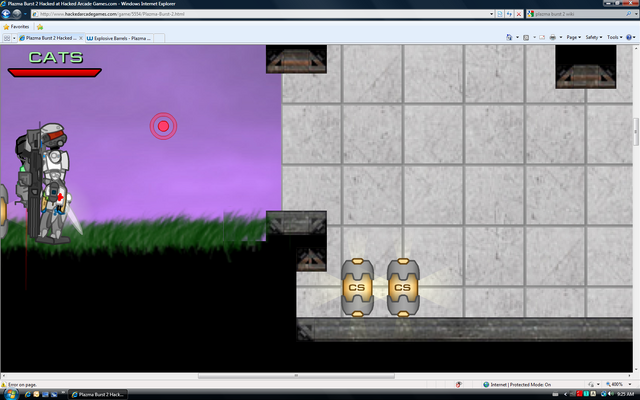Open the Tools menu

pyautogui.click(x=615, y=37)
